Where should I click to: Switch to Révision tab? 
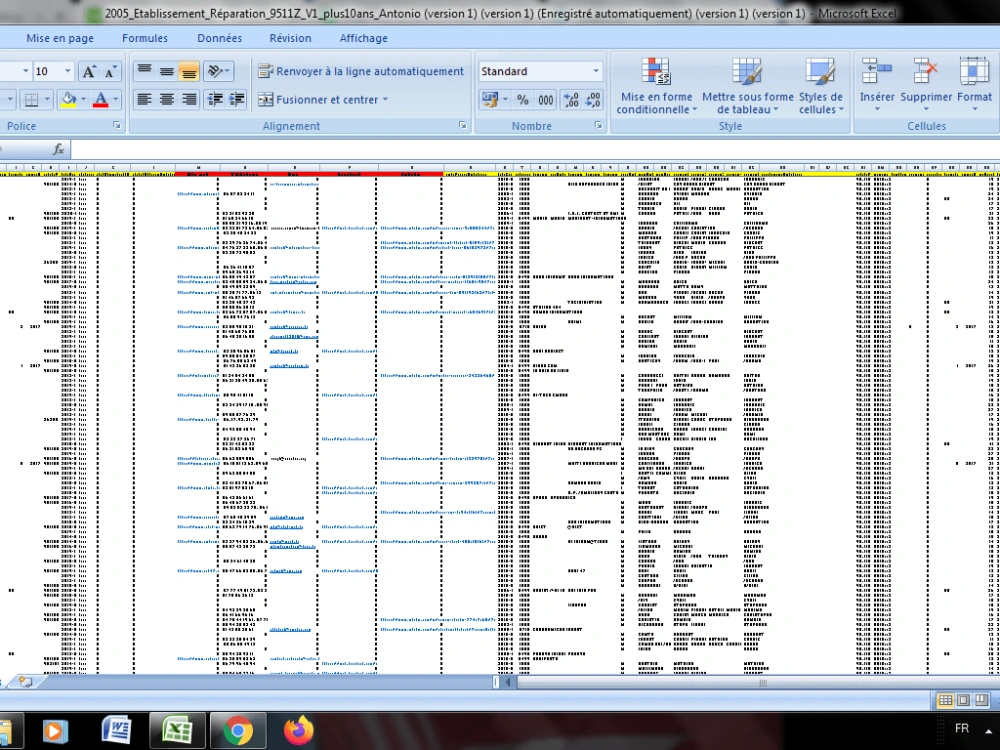click(x=290, y=38)
